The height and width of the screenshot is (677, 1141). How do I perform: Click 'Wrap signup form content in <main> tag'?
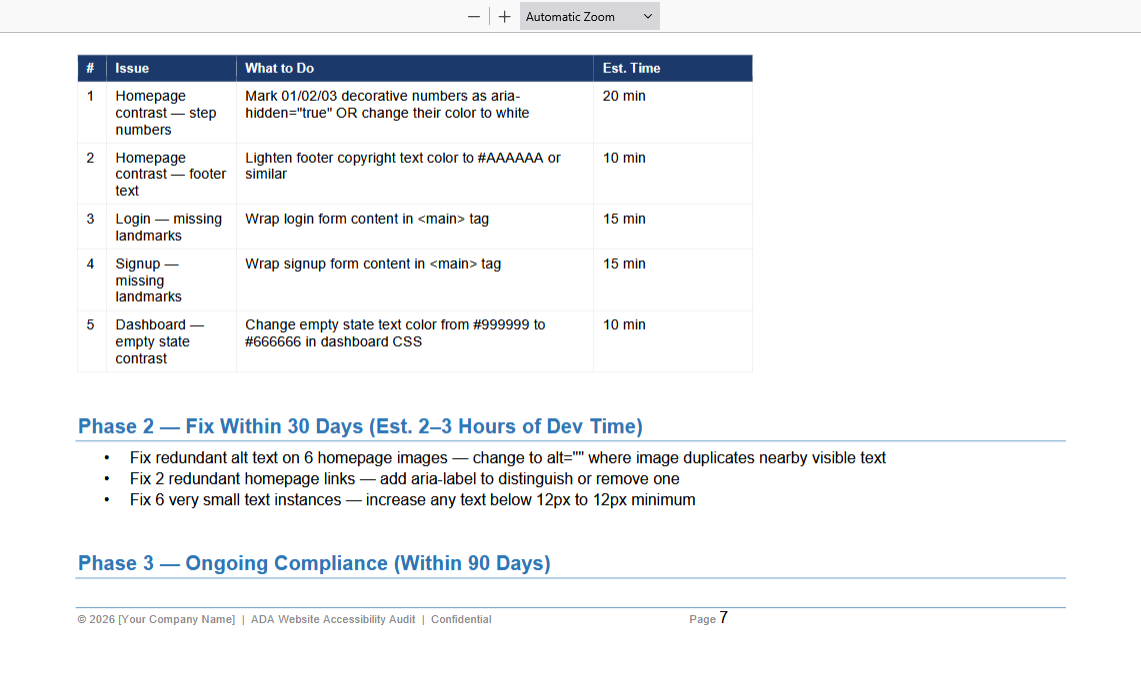click(373, 264)
